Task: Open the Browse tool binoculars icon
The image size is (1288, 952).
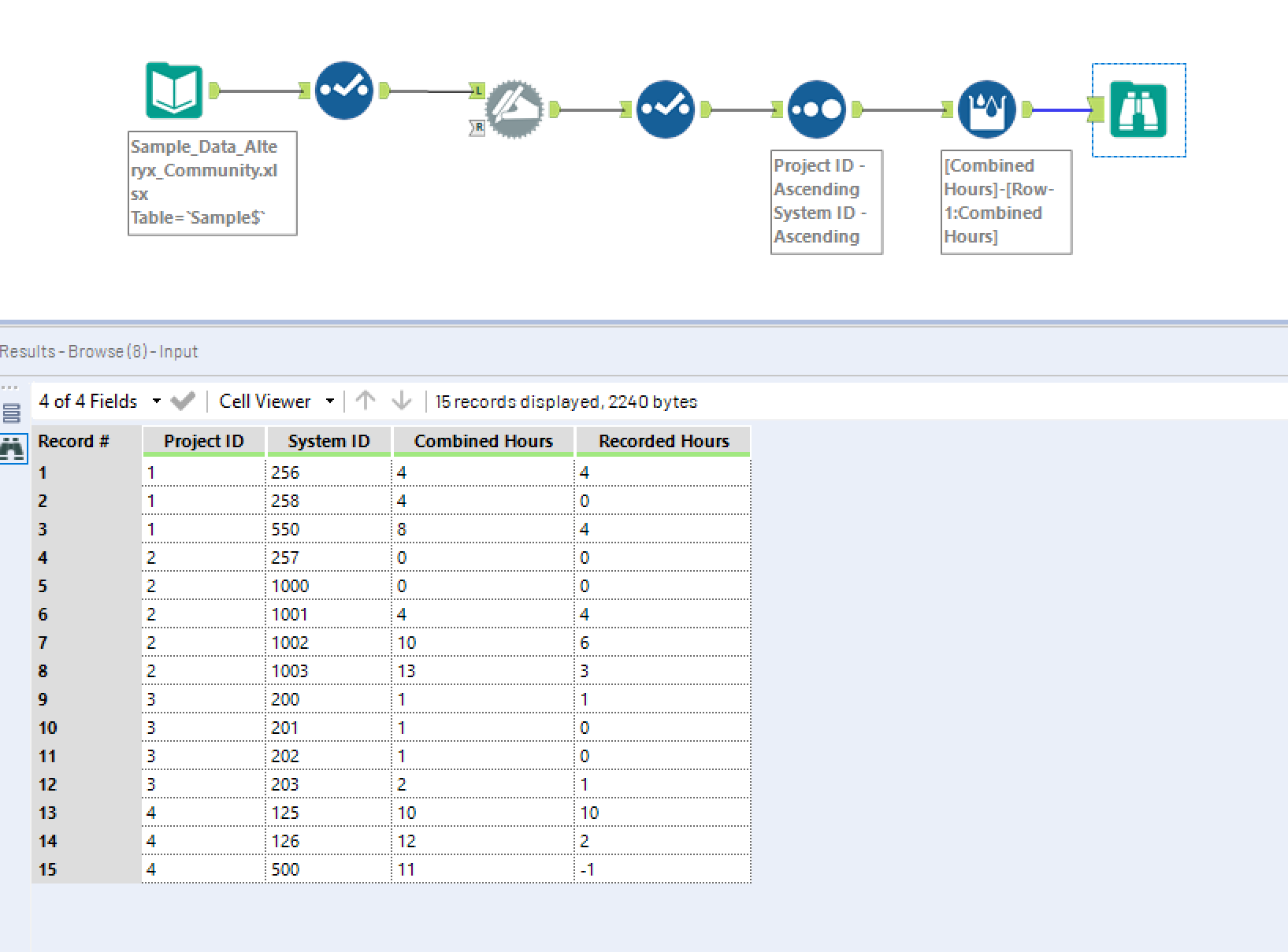Action: click(x=1140, y=109)
